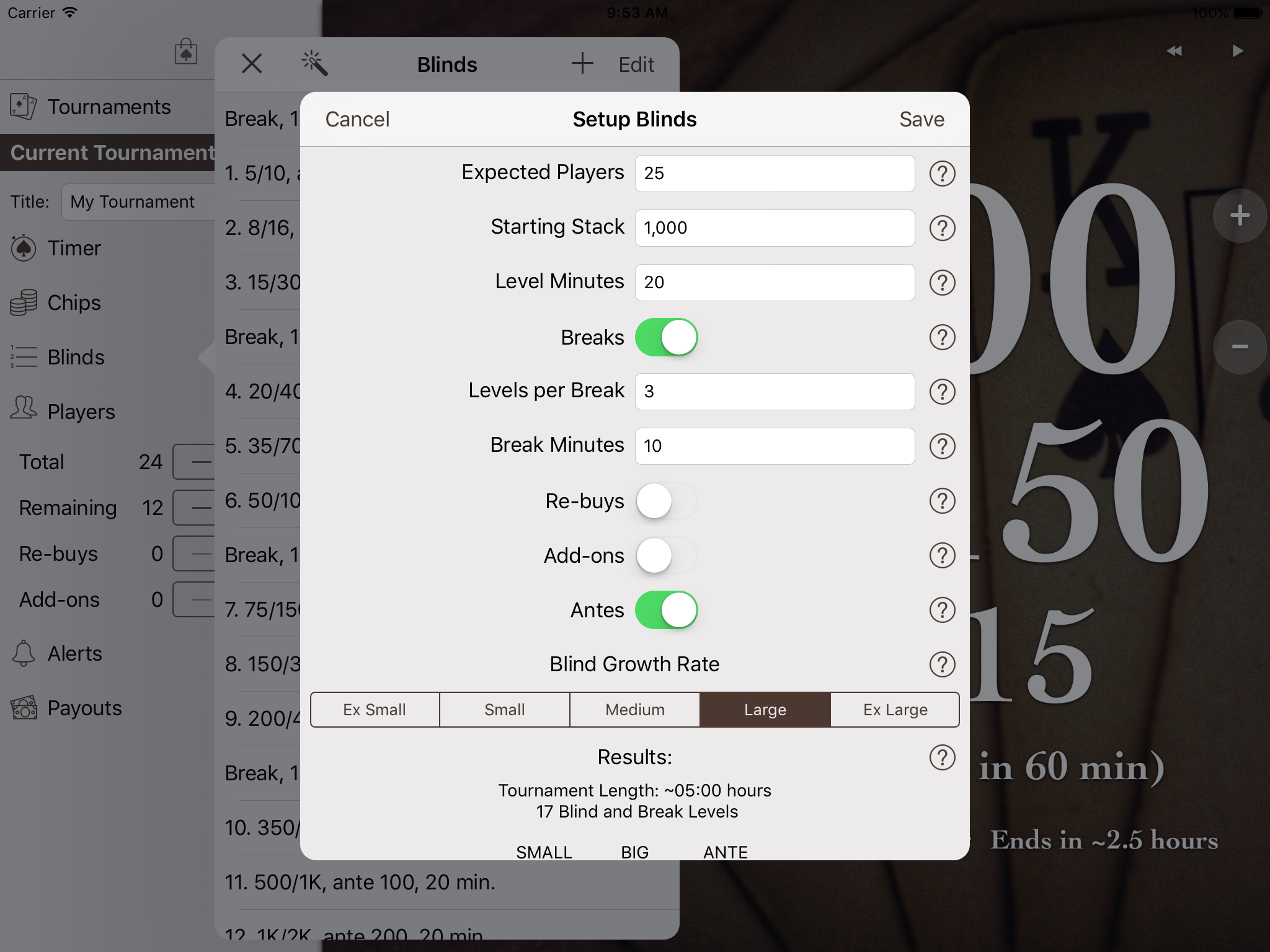Viewport: 1270px width, 952px height.
Task: Select Medium growth rate
Action: (x=635, y=710)
